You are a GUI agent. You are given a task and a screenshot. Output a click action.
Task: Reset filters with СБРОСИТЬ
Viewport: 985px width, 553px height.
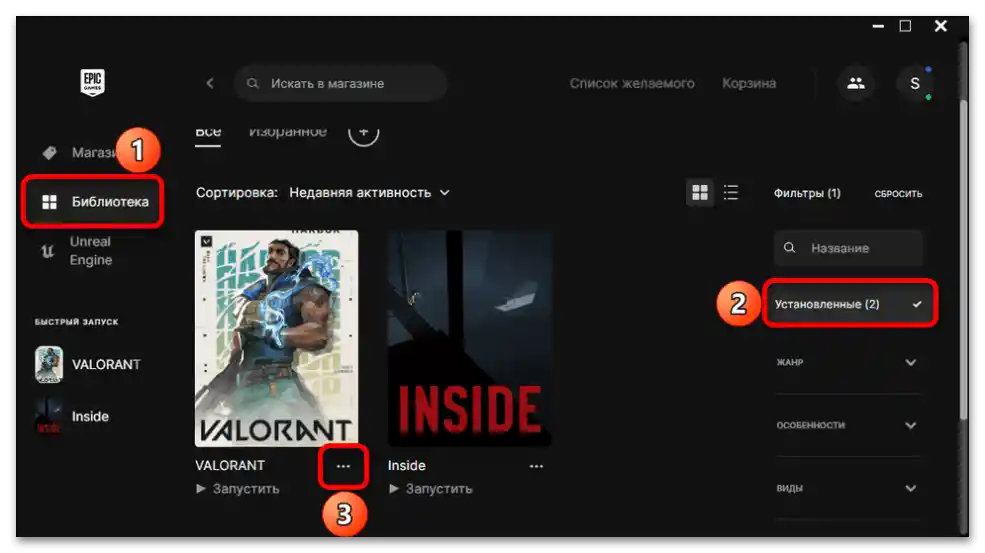[x=898, y=194]
